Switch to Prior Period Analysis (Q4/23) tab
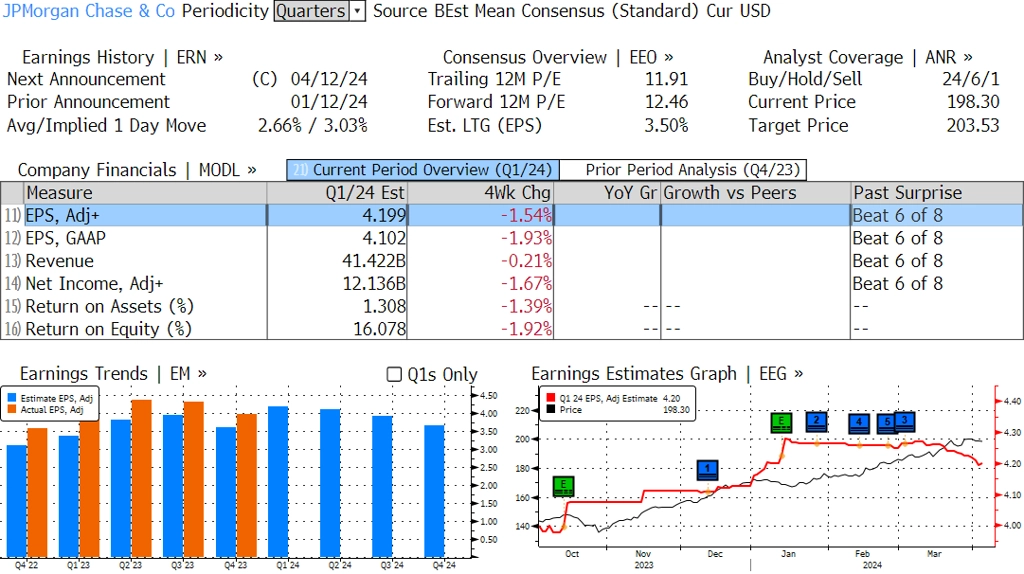 (x=683, y=170)
